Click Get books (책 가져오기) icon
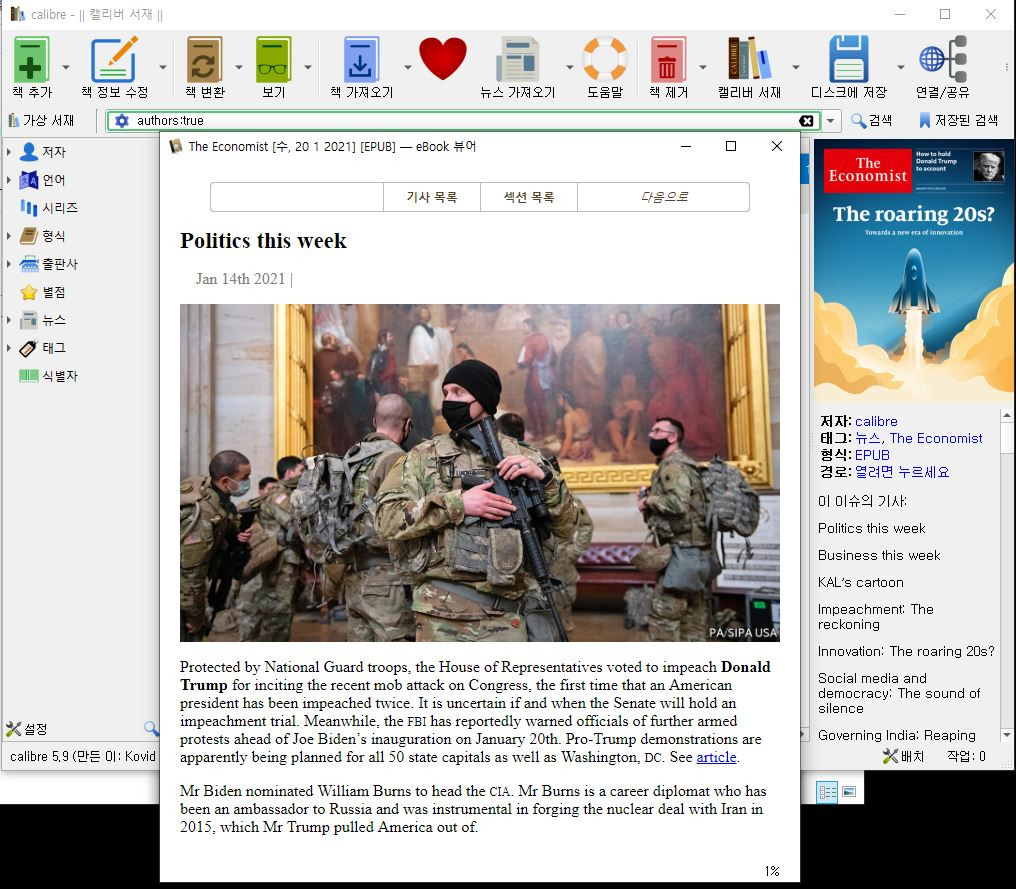The height and width of the screenshot is (889, 1016). click(361, 60)
